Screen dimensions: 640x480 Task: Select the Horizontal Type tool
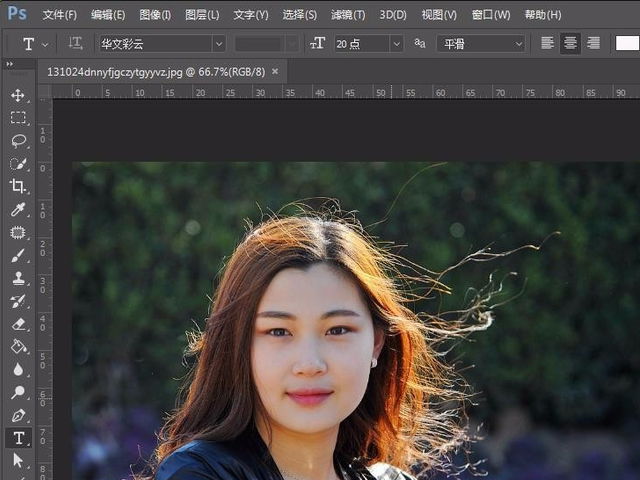(18, 438)
